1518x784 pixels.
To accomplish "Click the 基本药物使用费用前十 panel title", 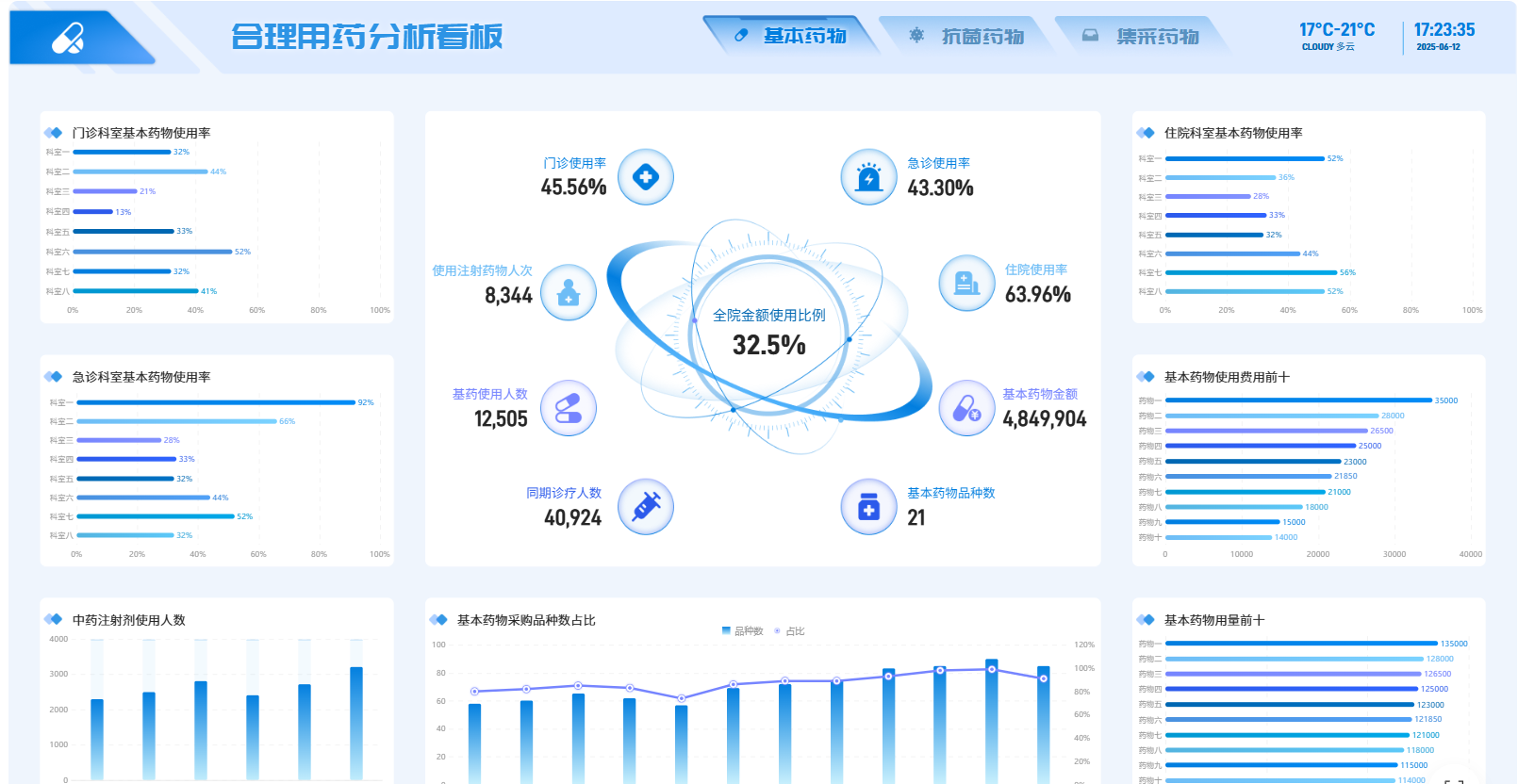I will point(1227,377).
